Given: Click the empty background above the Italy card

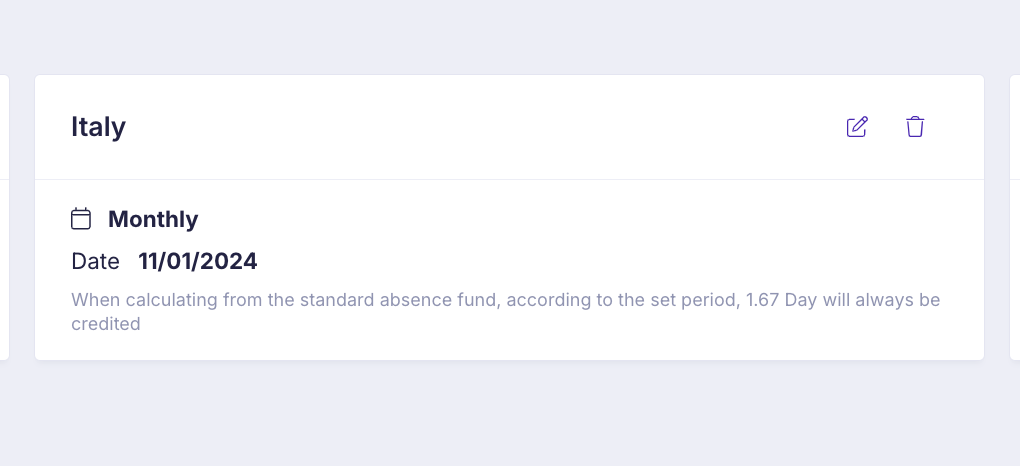Looking at the screenshot, I should (509, 36).
